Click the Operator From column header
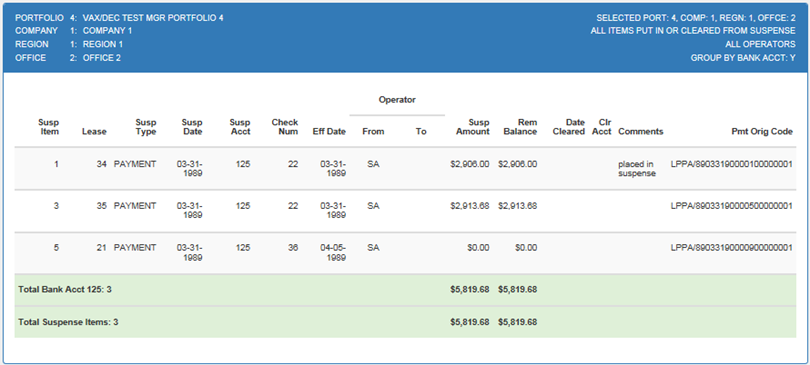Viewport: 810px width, 365px height. point(373,132)
